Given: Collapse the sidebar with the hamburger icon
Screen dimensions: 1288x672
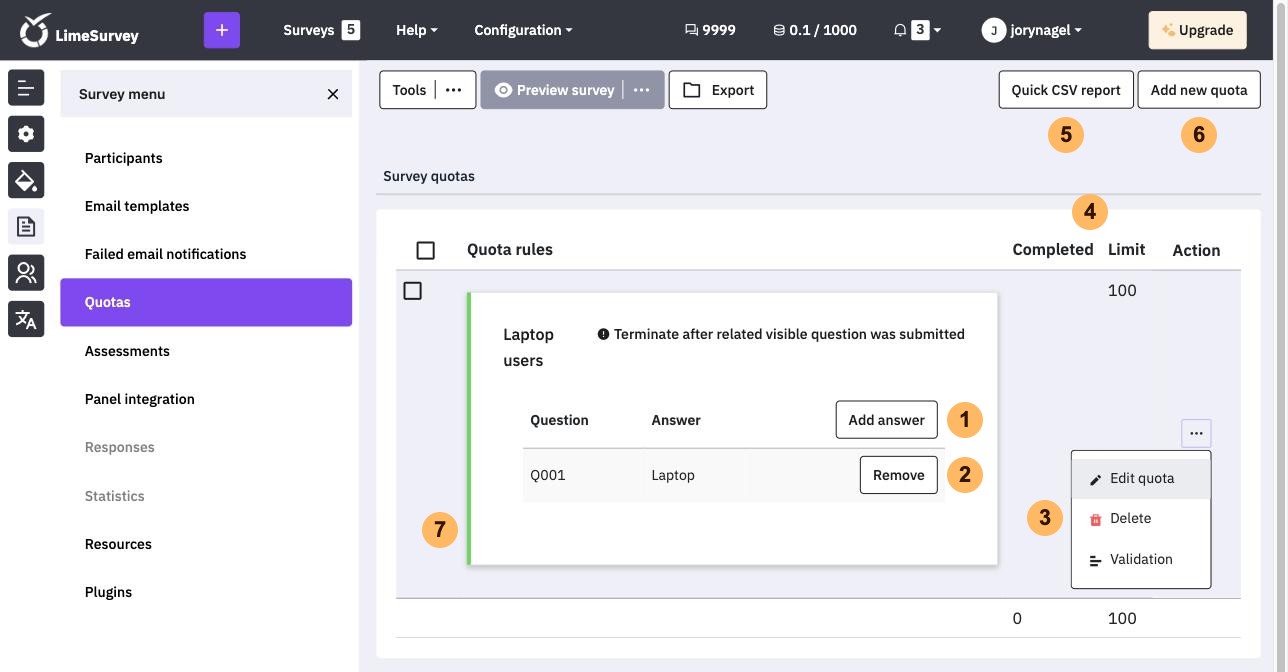Looking at the screenshot, I should click(x=26, y=88).
